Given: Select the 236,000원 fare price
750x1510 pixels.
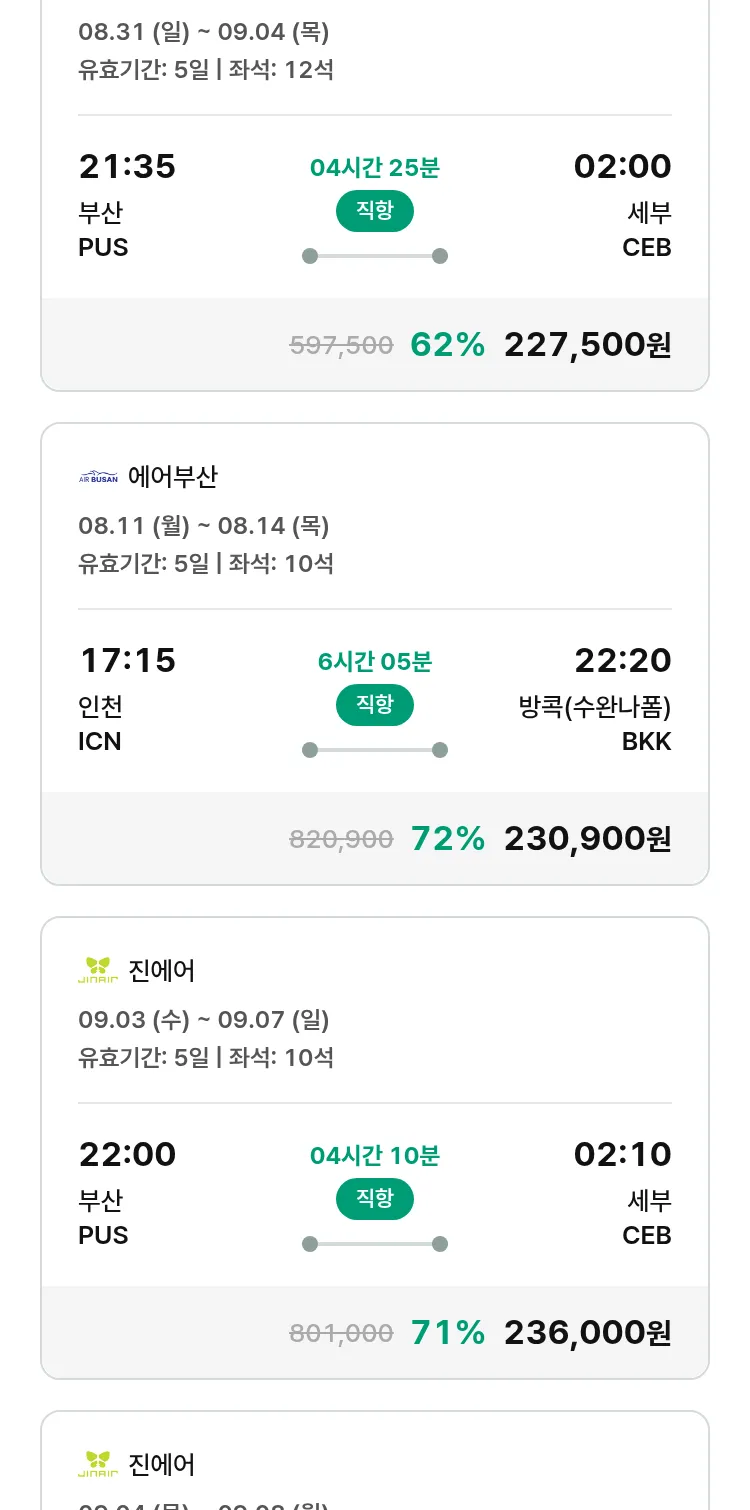Looking at the screenshot, I should click(587, 1333).
